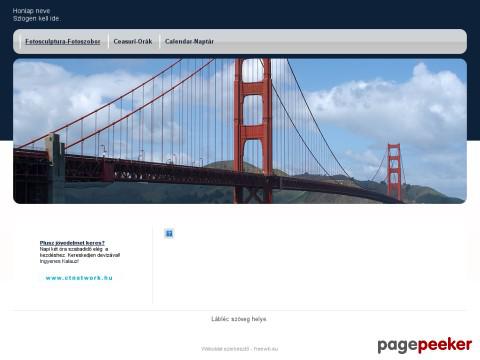The width and height of the screenshot is (480, 360).
Task: Visit the www.ctnetwork.hu link
Action: pyautogui.click(x=79, y=278)
